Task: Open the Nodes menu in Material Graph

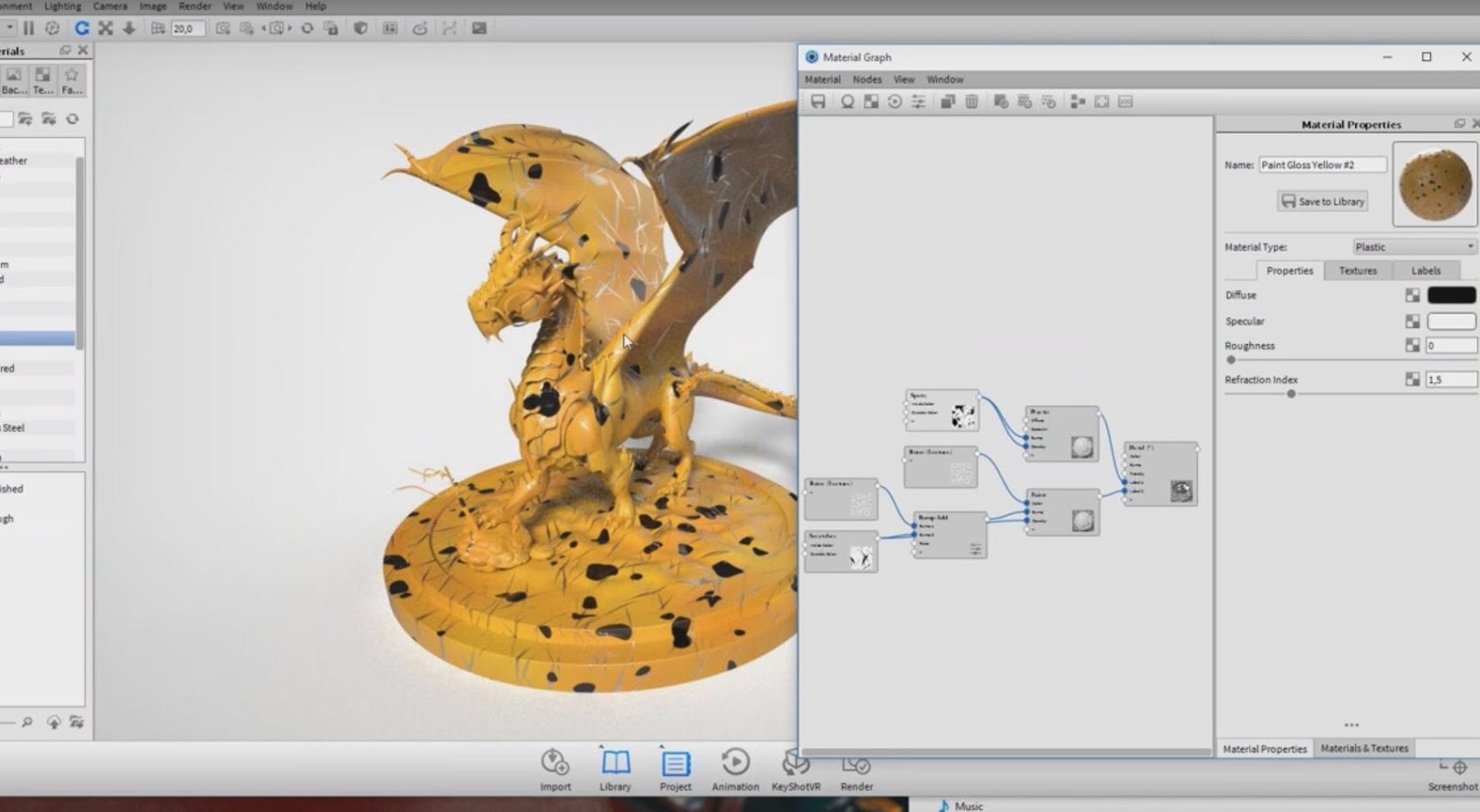Action: click(x=867, y=80)
